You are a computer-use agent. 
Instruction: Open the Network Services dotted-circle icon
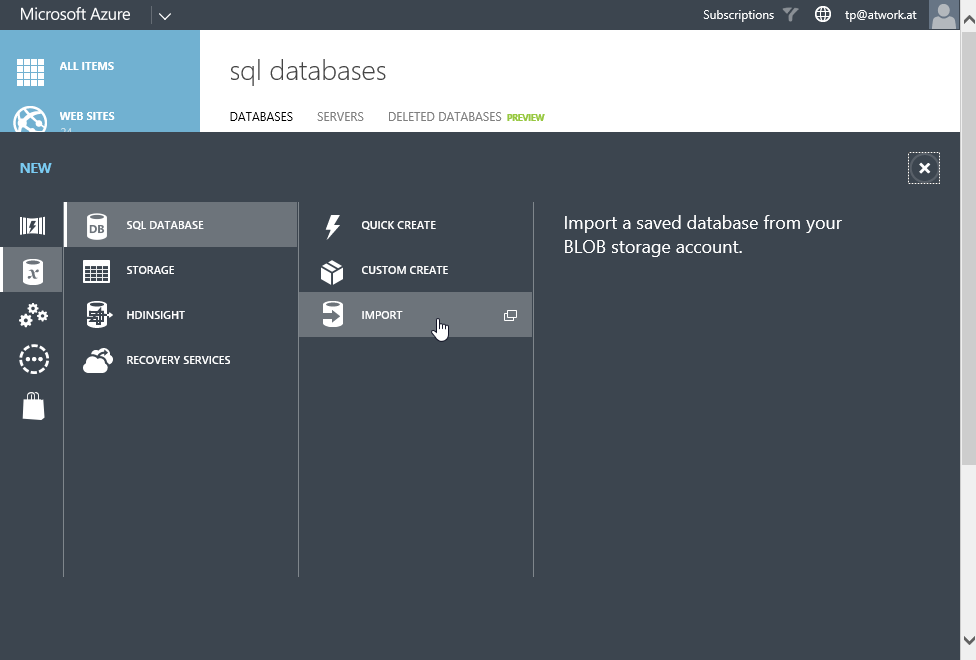point(33,360)
